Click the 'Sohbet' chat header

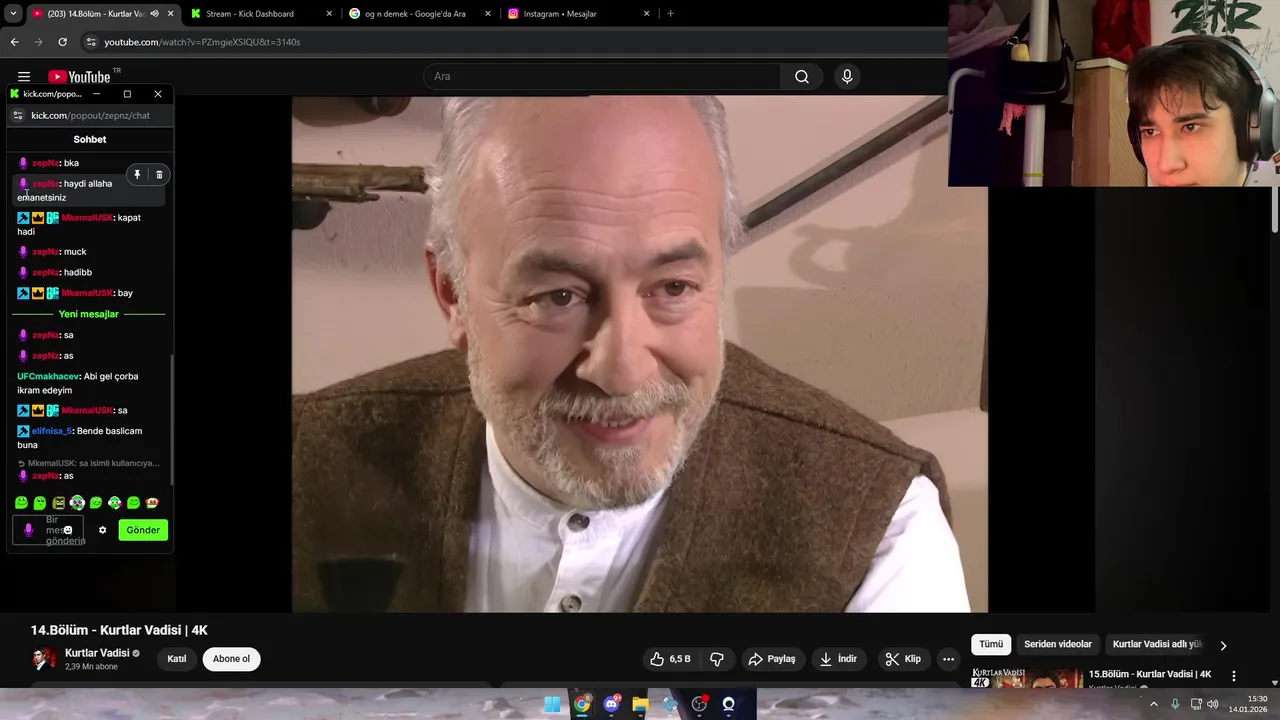point(90,139)
